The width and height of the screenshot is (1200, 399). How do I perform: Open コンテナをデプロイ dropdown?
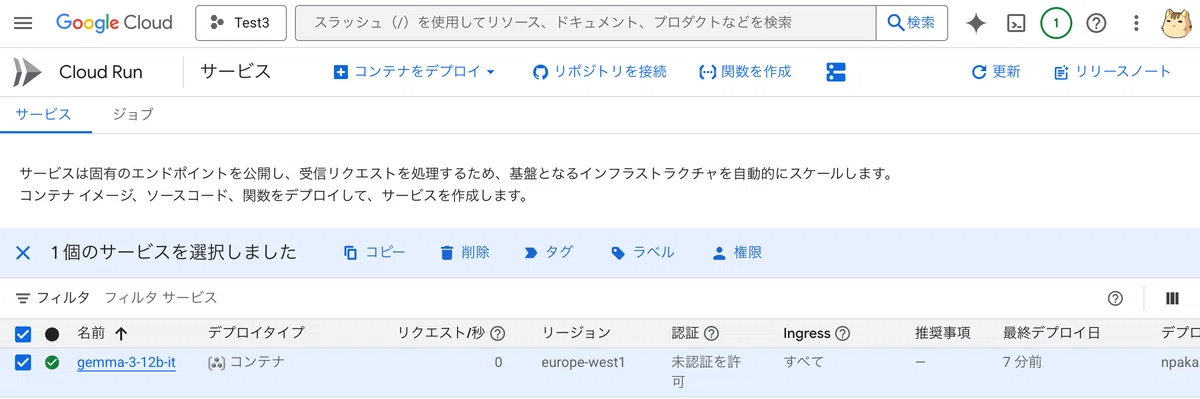(415, 72)
